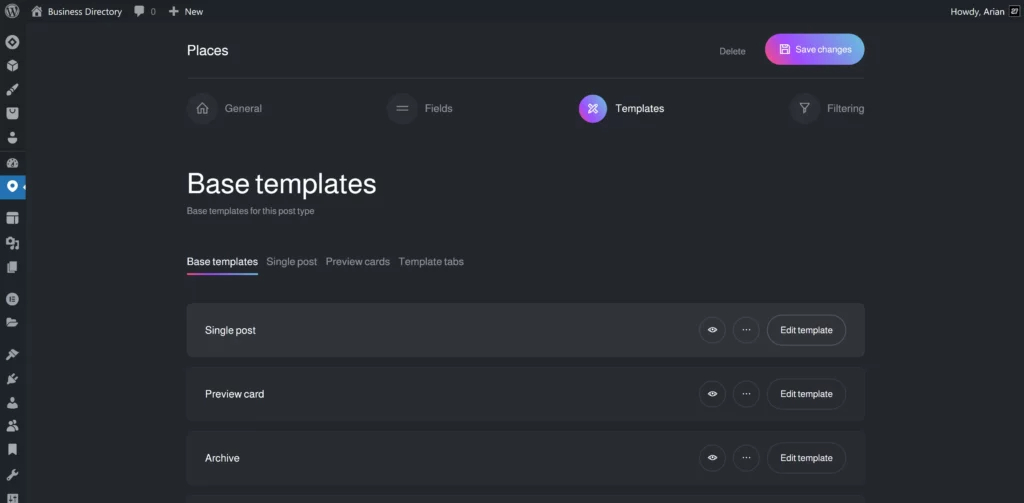Open the three-dot menu for Archive
Image resolution: width=1024 pixels, height=503 pixels.
click(746, 458)
